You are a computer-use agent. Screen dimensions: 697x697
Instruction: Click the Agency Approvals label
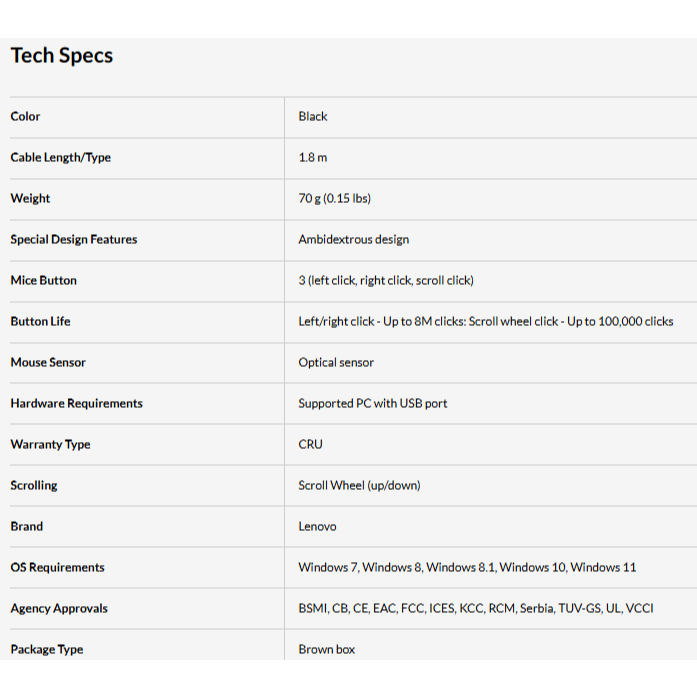[x=59, y=609]
